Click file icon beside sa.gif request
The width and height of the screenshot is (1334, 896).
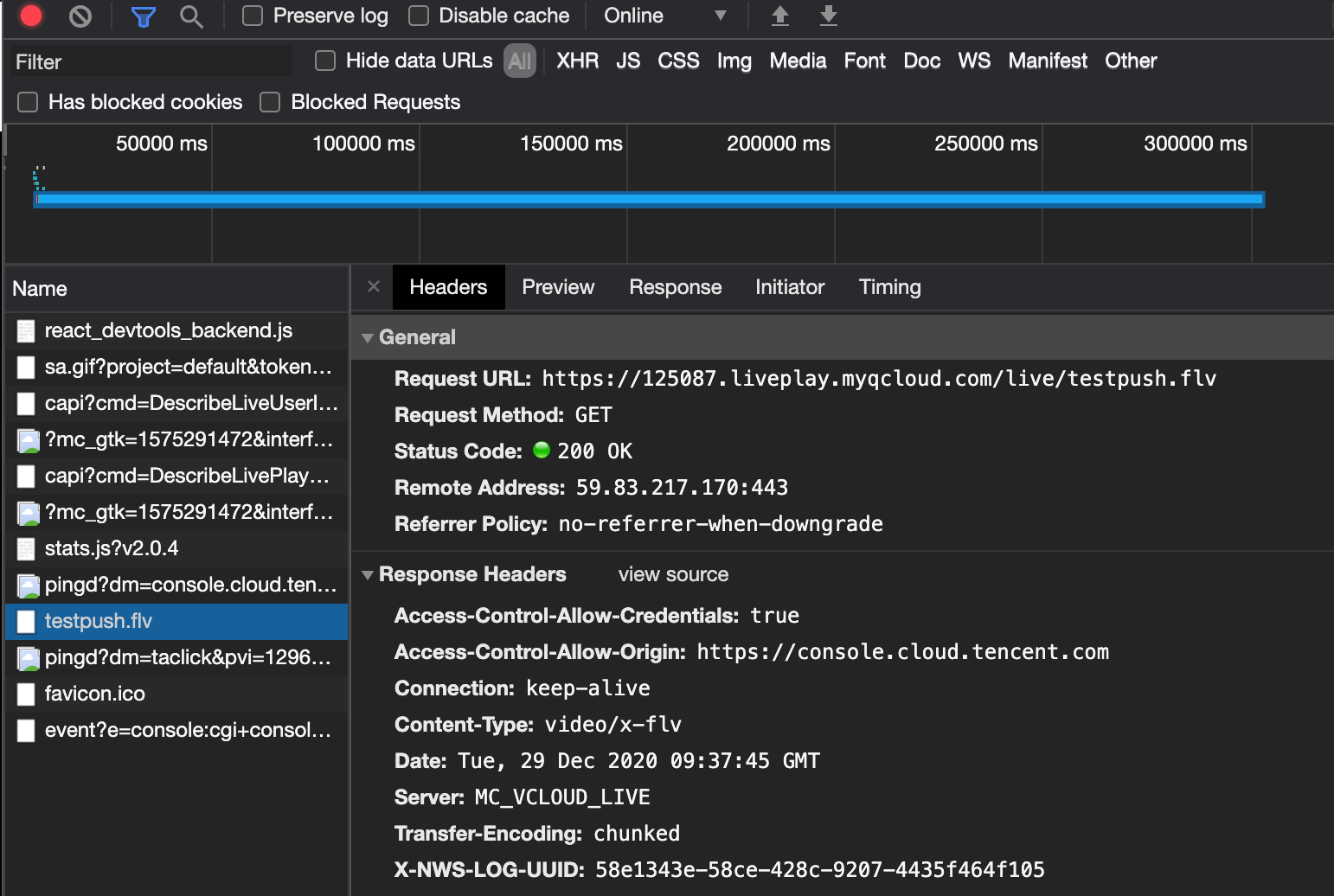(x=27, y=368)
